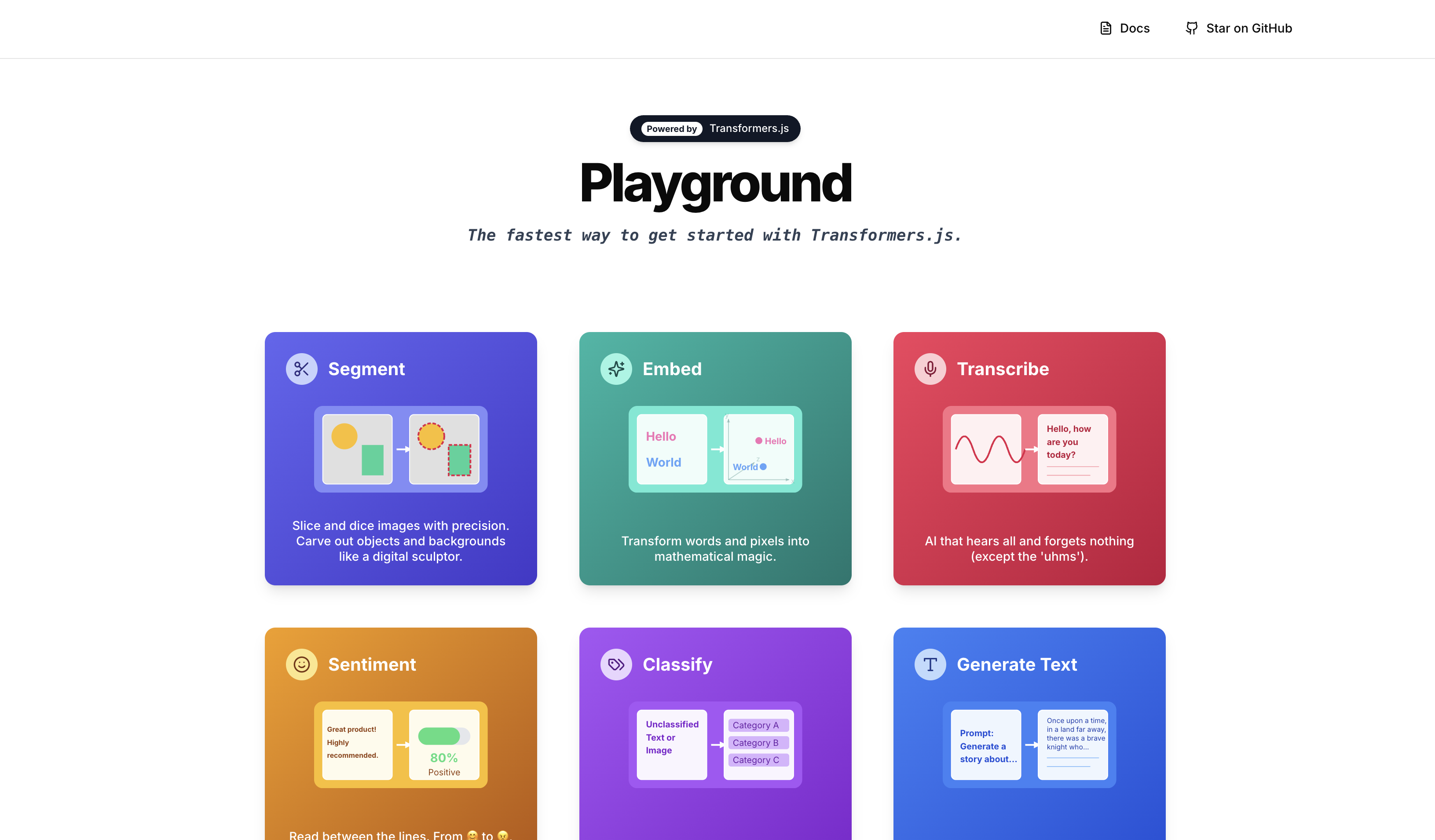Click the document icon beside Docs
1435x840 pixels.
point(1106,29)
